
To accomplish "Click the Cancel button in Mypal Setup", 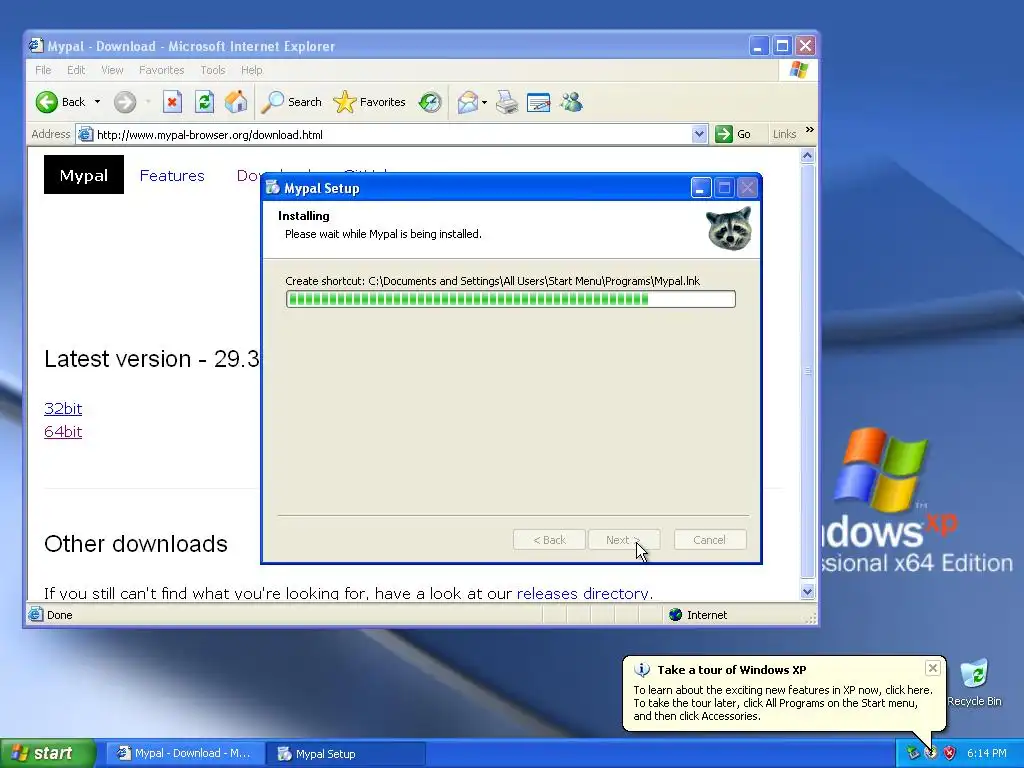I will [x=710, y=539].
